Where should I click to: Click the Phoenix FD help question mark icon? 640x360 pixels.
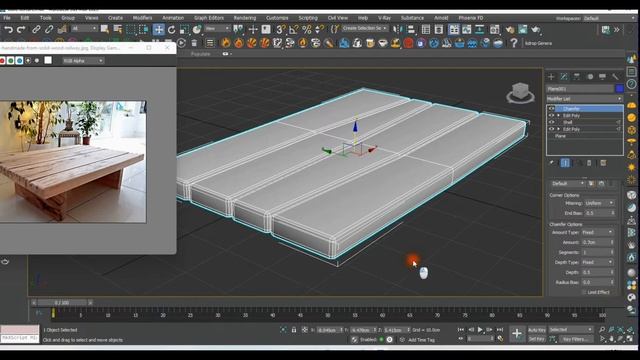pos(513,43)
